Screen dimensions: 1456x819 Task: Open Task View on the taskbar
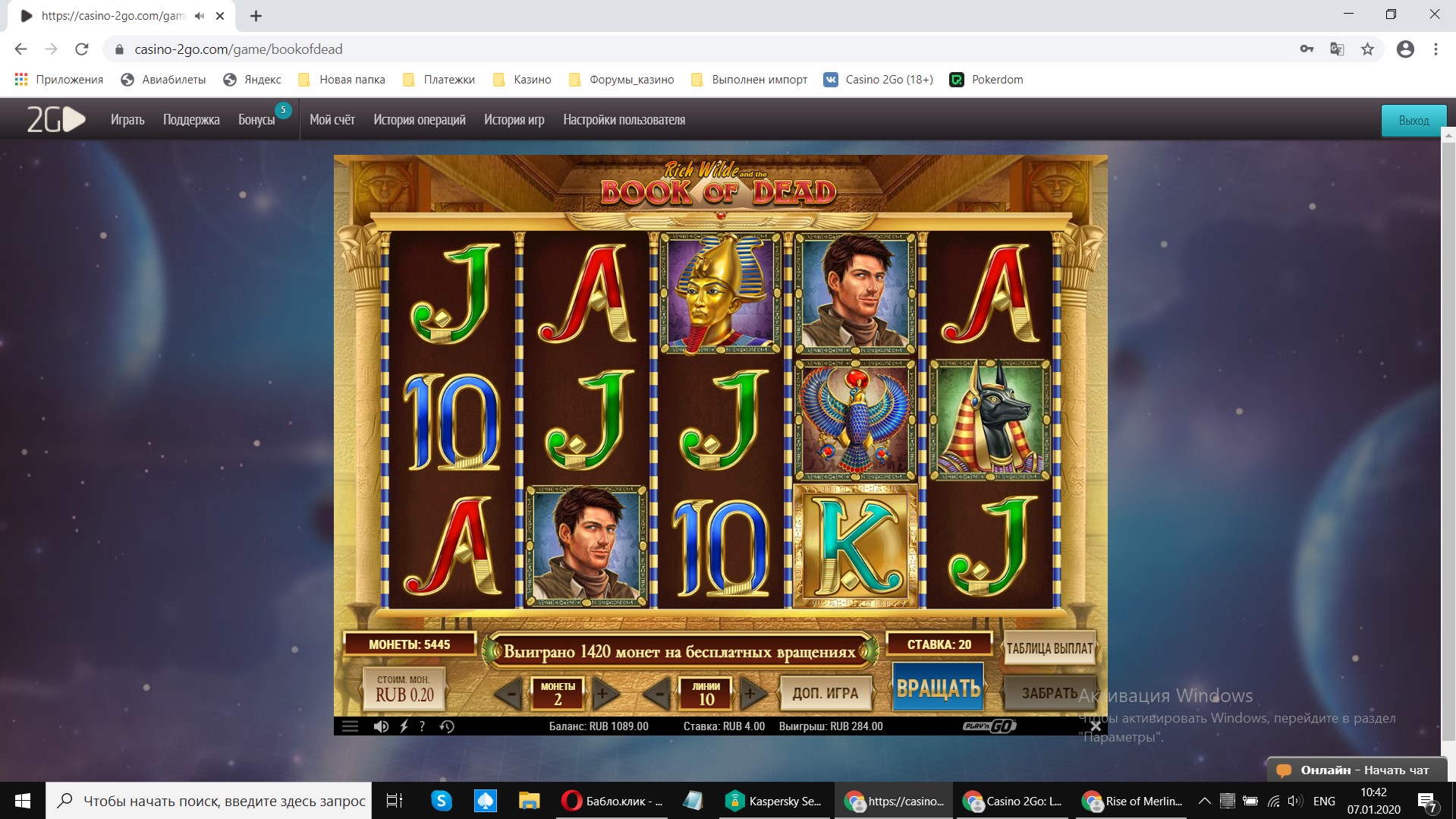(395, 801)
